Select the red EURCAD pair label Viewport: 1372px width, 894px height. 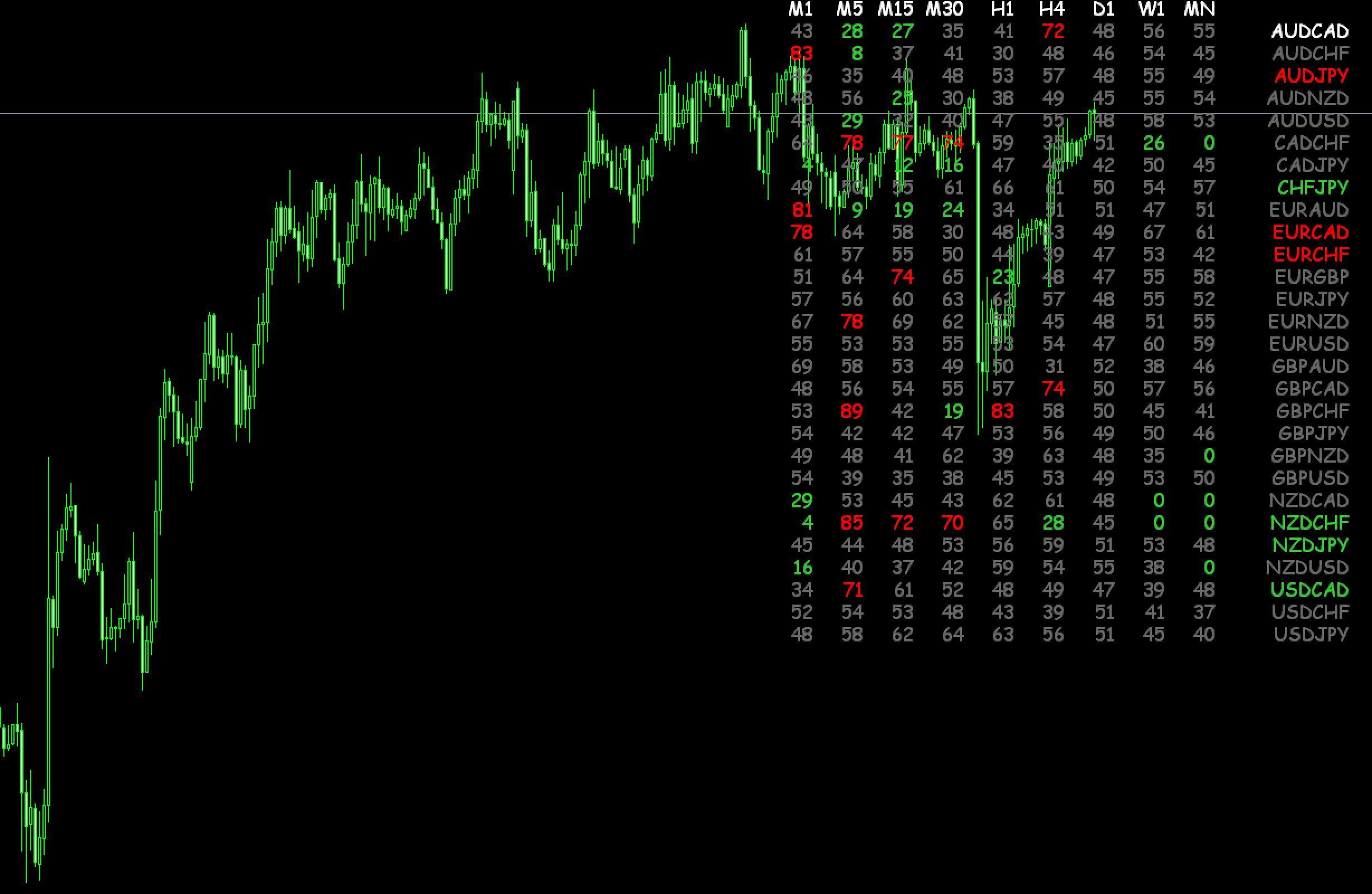pos(1311,232)
